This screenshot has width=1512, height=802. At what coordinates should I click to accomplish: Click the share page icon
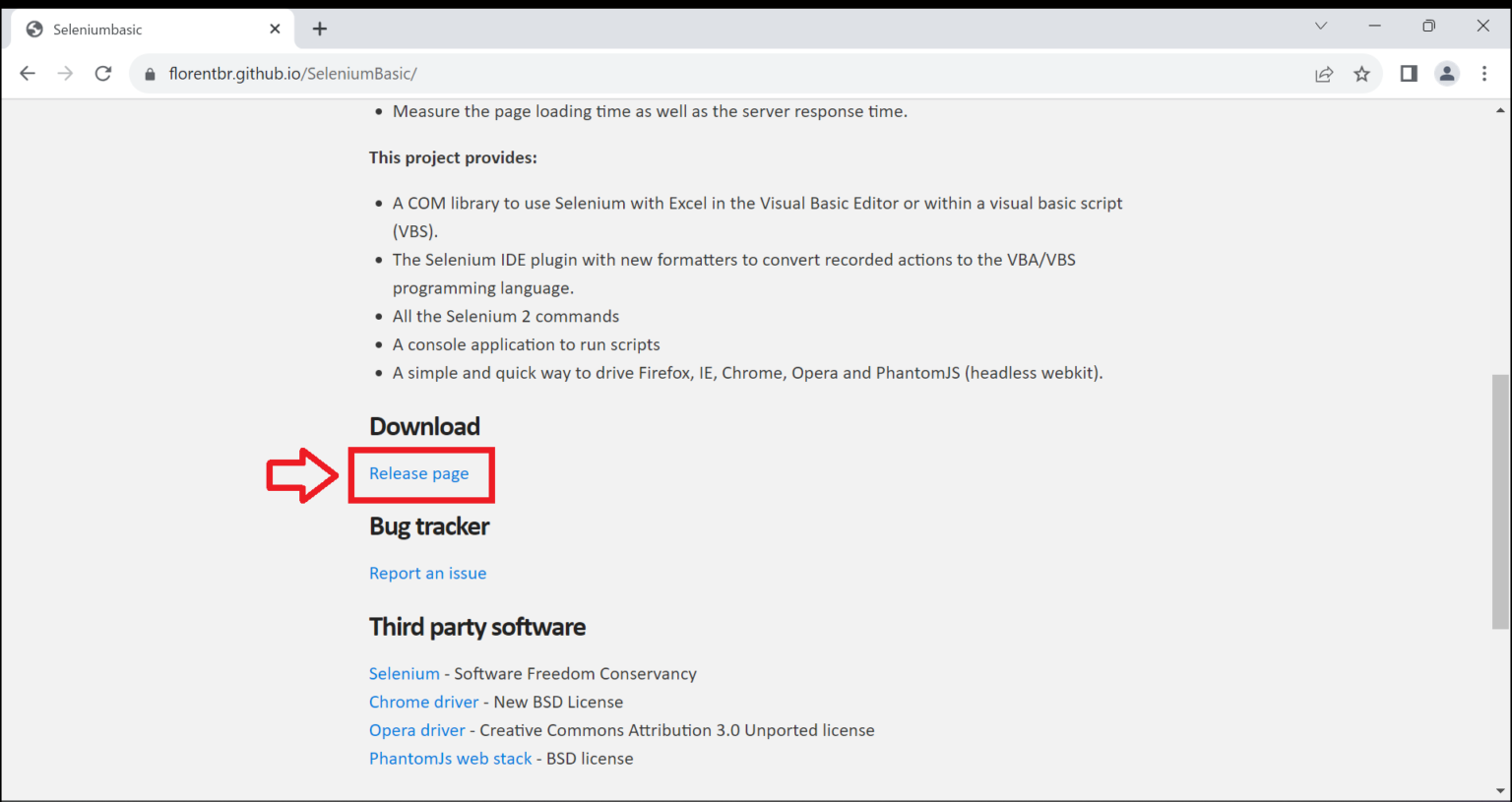pyautogui.click(x=1324, y=74)
